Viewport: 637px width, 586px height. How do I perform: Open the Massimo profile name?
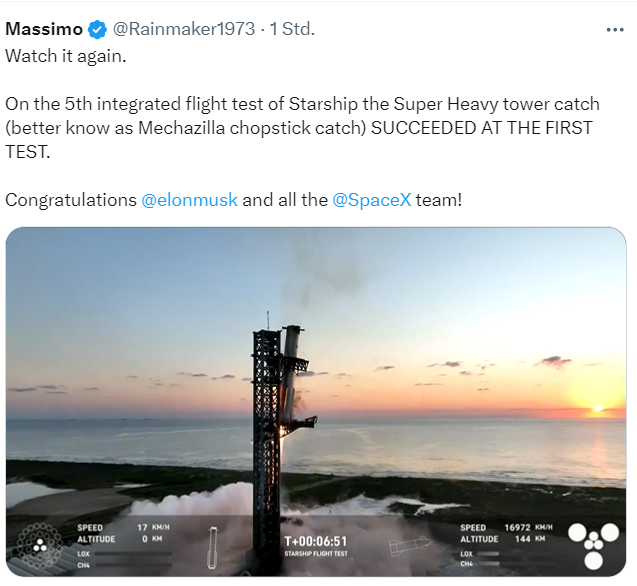click(x=44, y=29)
